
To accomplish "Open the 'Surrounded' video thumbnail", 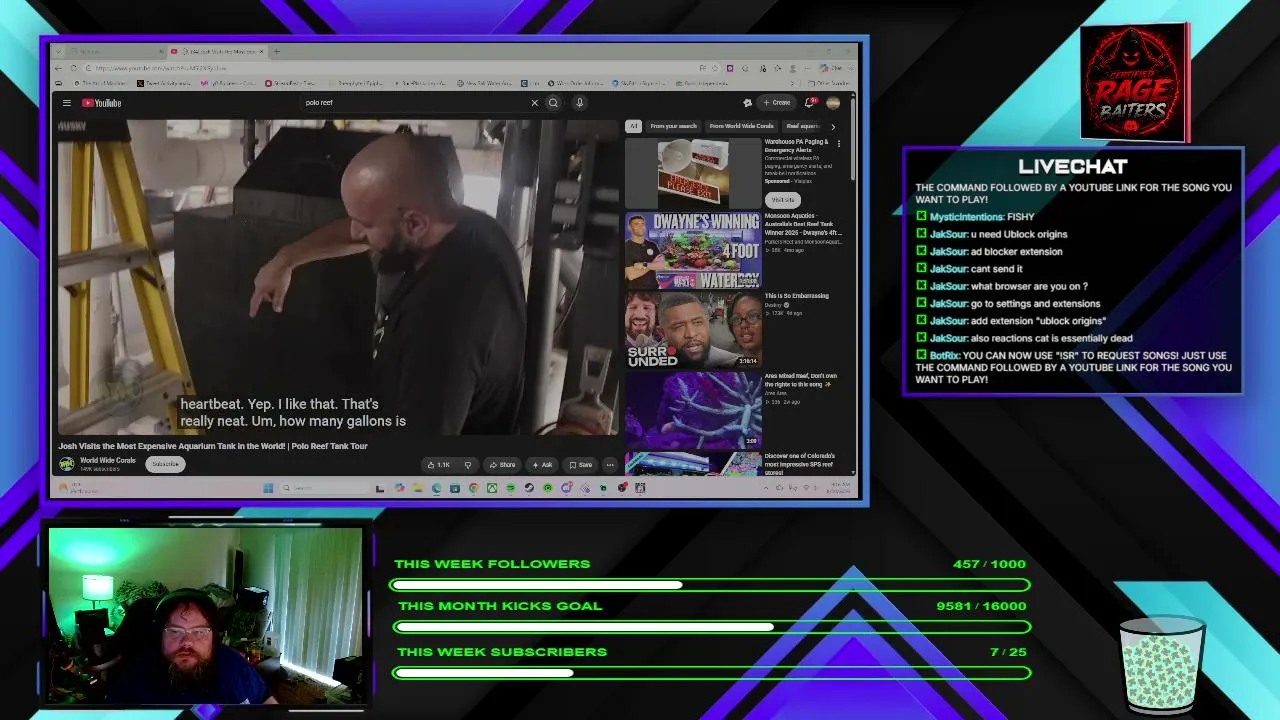I will 693,329.
